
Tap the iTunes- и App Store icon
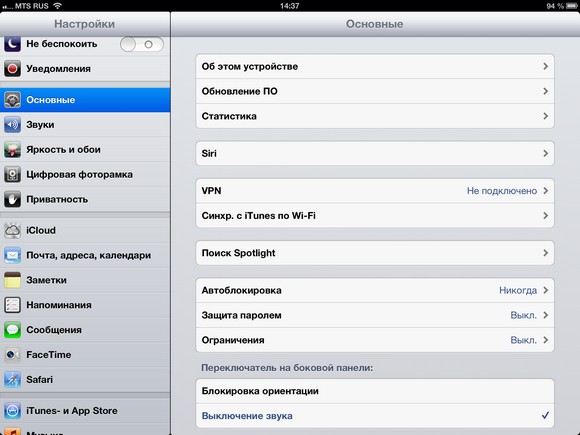tap(12, 411)
